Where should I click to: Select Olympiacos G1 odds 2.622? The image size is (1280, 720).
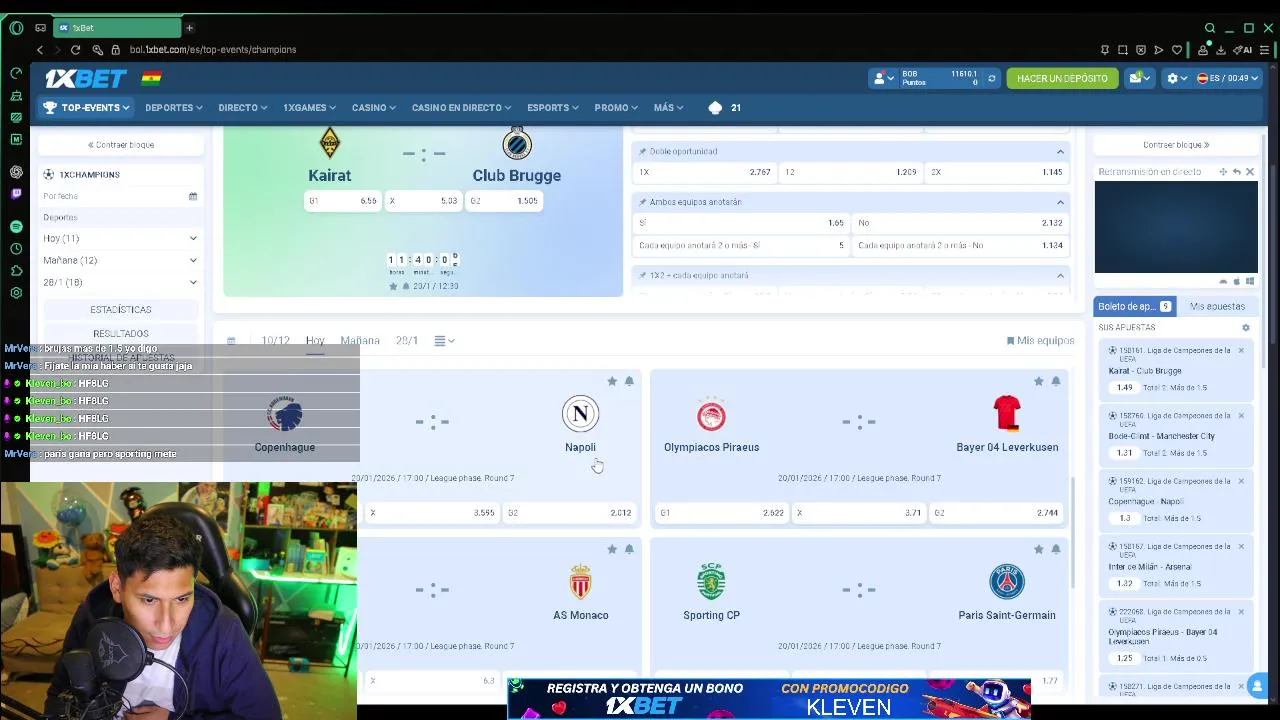point(721,513)
